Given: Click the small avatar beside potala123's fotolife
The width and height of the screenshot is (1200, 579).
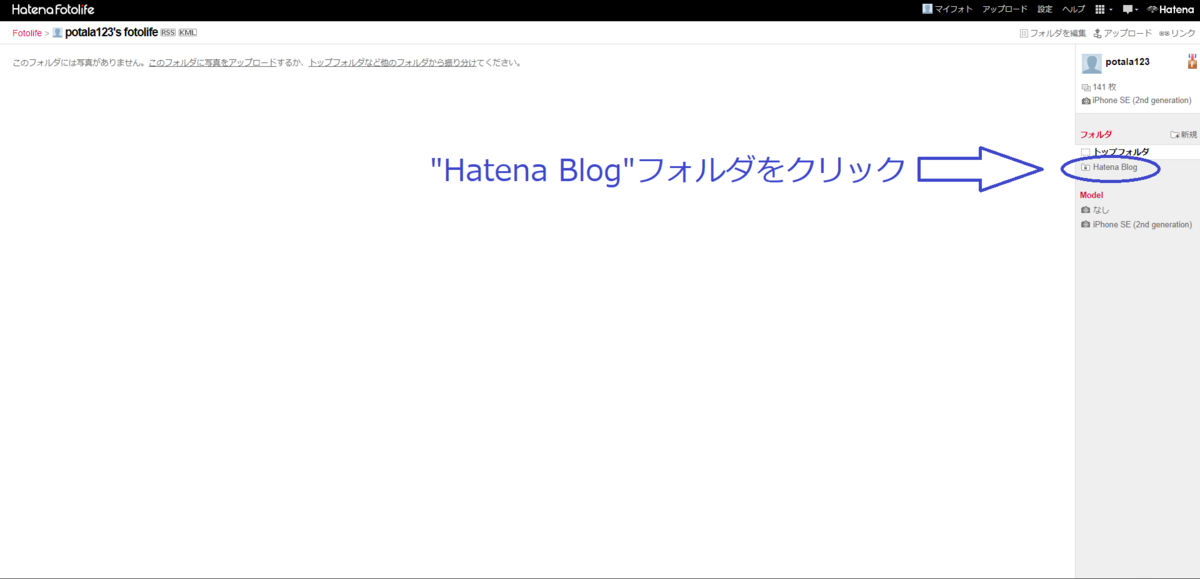Looking at the screenshot, I should [x=57, y=33].
